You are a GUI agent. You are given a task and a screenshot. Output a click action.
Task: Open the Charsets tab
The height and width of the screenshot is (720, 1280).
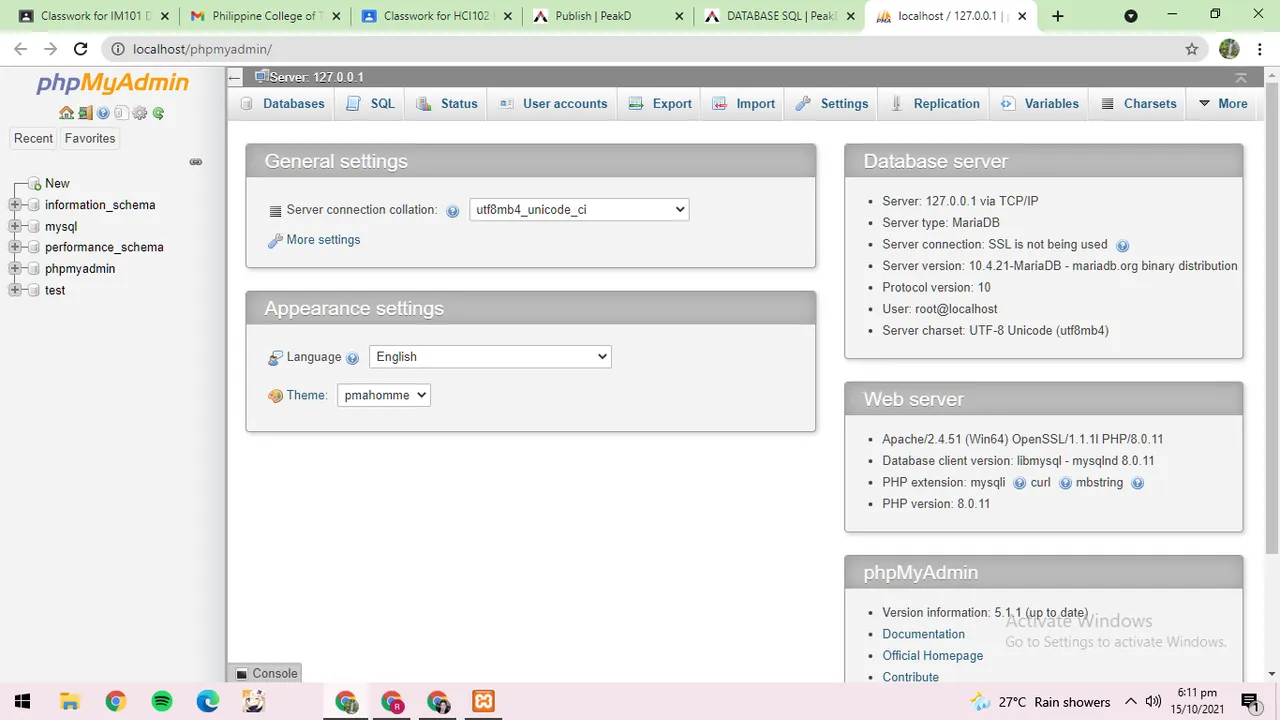tap(1139, 104)
